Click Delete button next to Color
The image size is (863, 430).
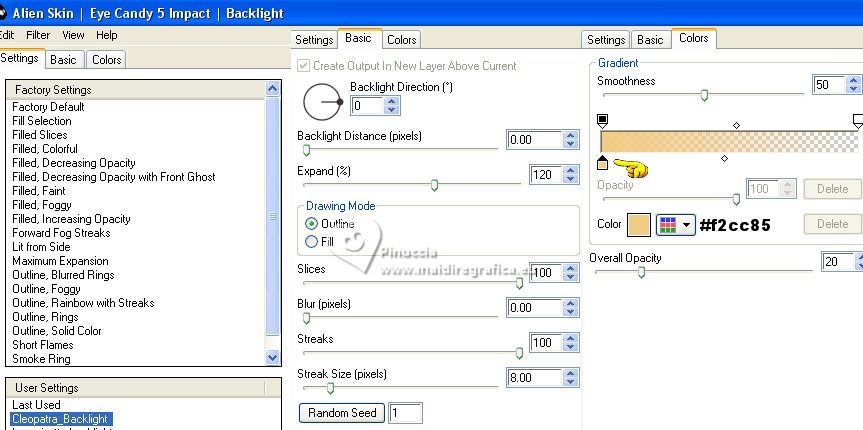click(x=832, y=224)
